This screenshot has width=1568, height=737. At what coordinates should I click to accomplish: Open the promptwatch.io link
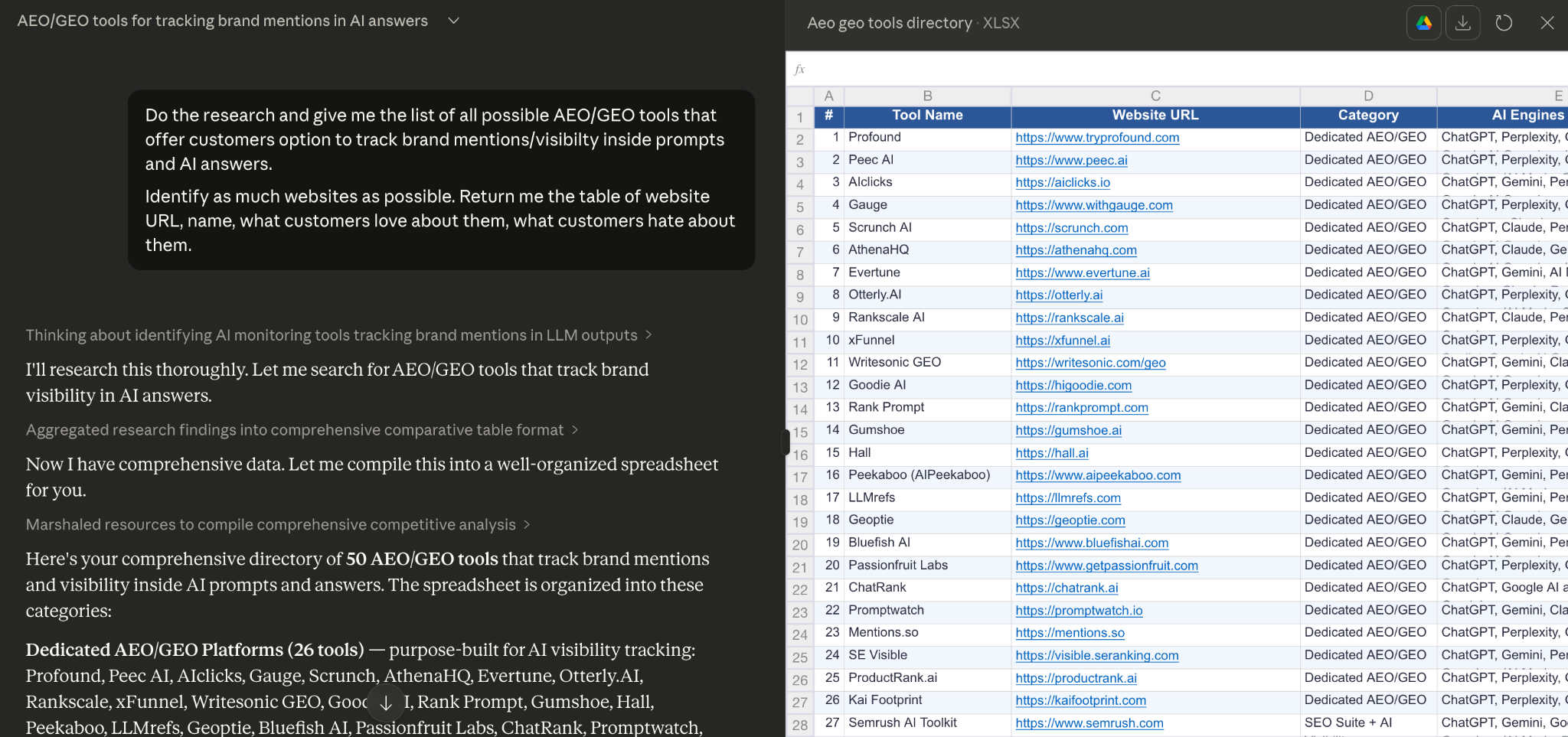point(1079,611)
